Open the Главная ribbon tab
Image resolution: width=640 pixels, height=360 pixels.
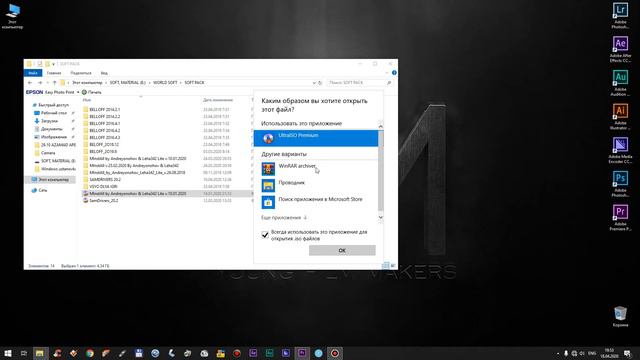54,73
